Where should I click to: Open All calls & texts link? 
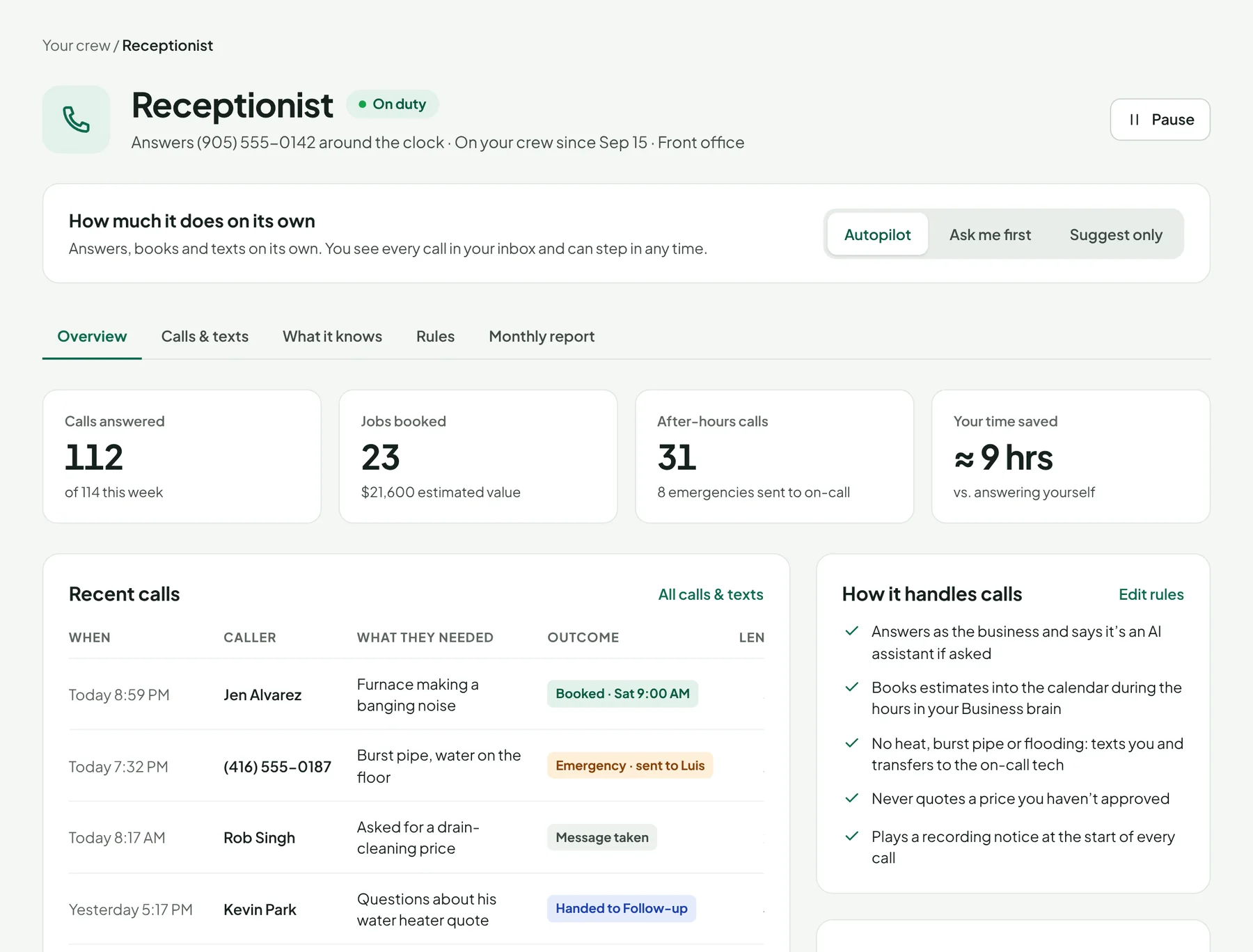pyautogui.click(x=711, y=594)
